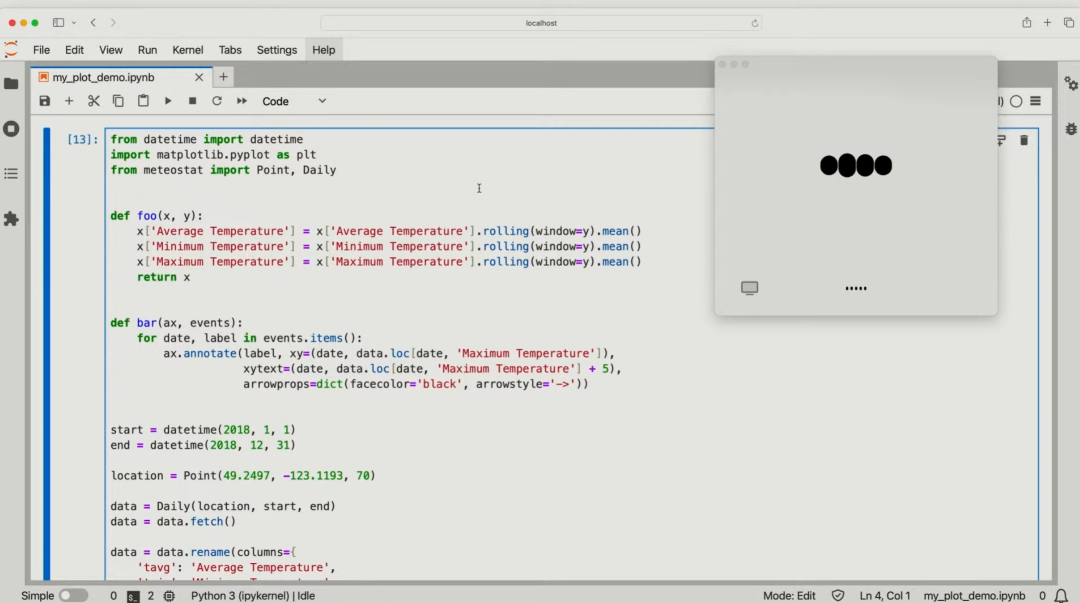Open the Tabs menu
Image resolution: width=1080 pixels, height=603 pixels.
(230, 50)
